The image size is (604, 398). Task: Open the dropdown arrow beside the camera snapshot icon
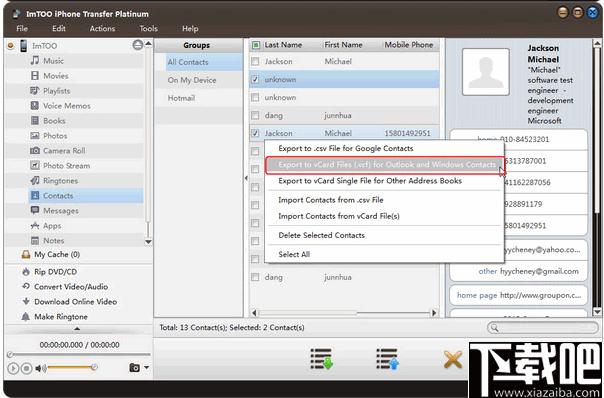point(146,368)
